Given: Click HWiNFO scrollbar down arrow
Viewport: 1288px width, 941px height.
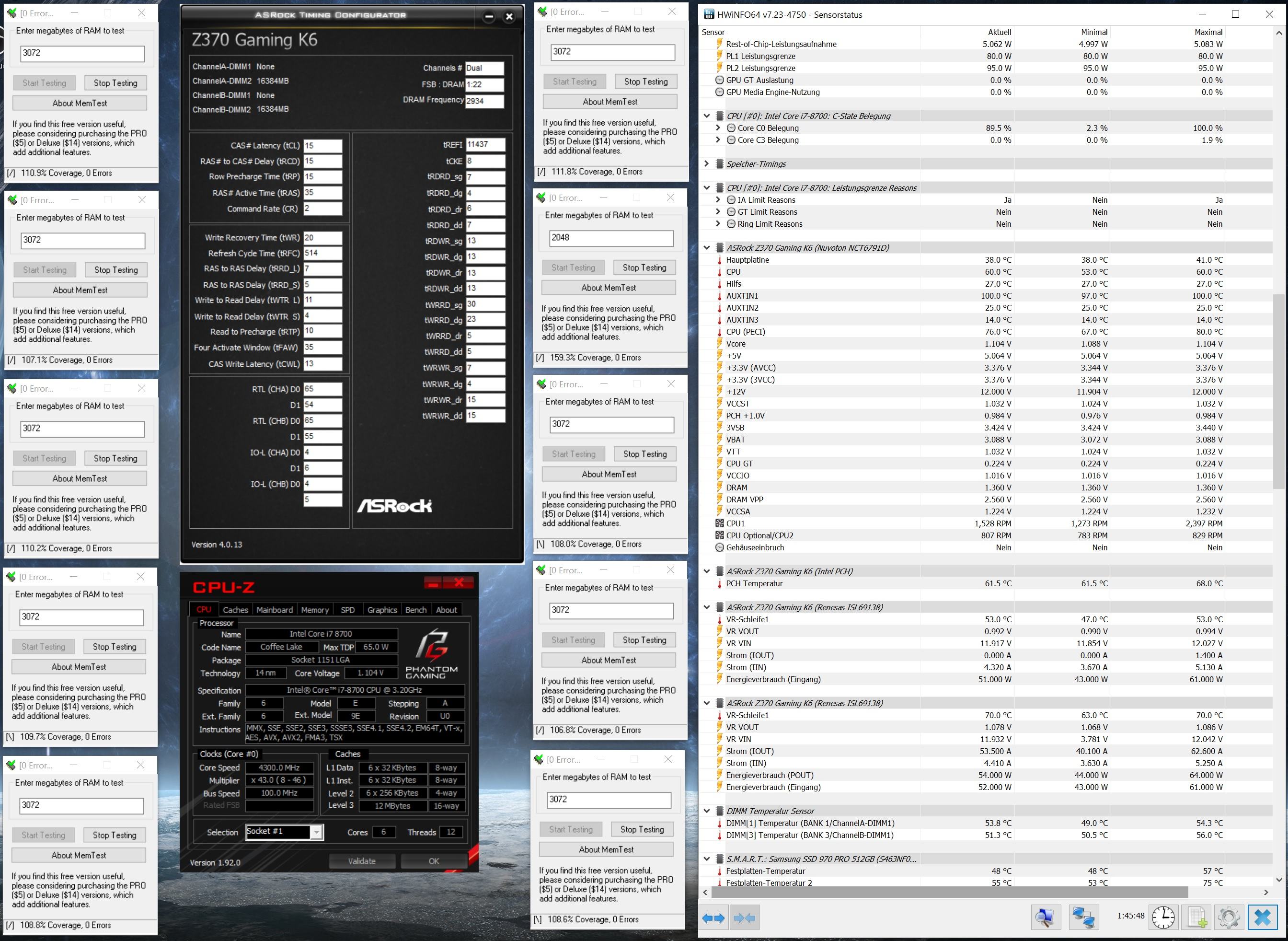Looking at the screenshot, I should pyautogui.click(x=1280, y=880).
